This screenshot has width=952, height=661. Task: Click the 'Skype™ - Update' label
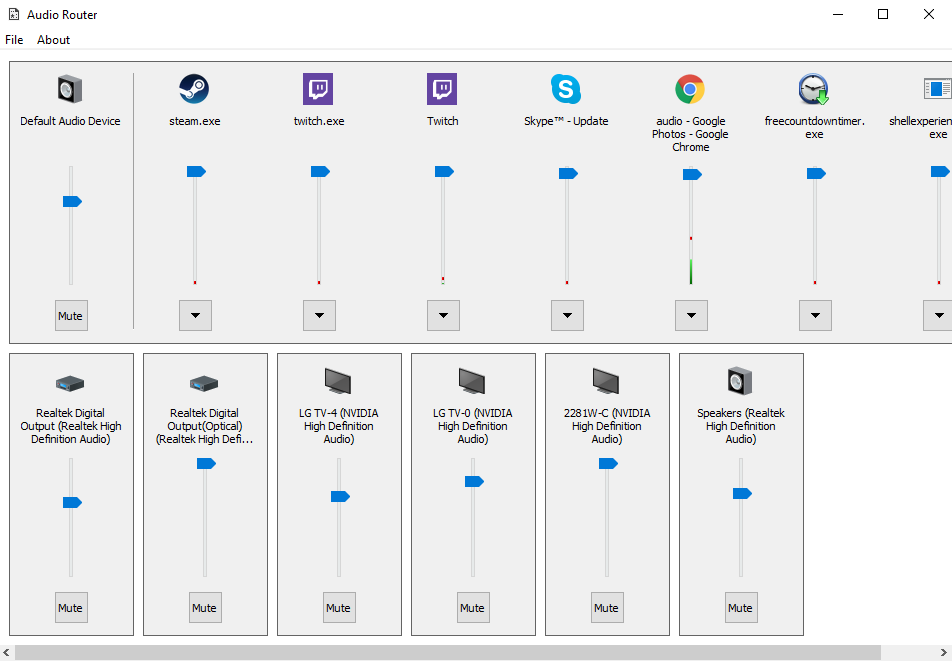[566, 121]
